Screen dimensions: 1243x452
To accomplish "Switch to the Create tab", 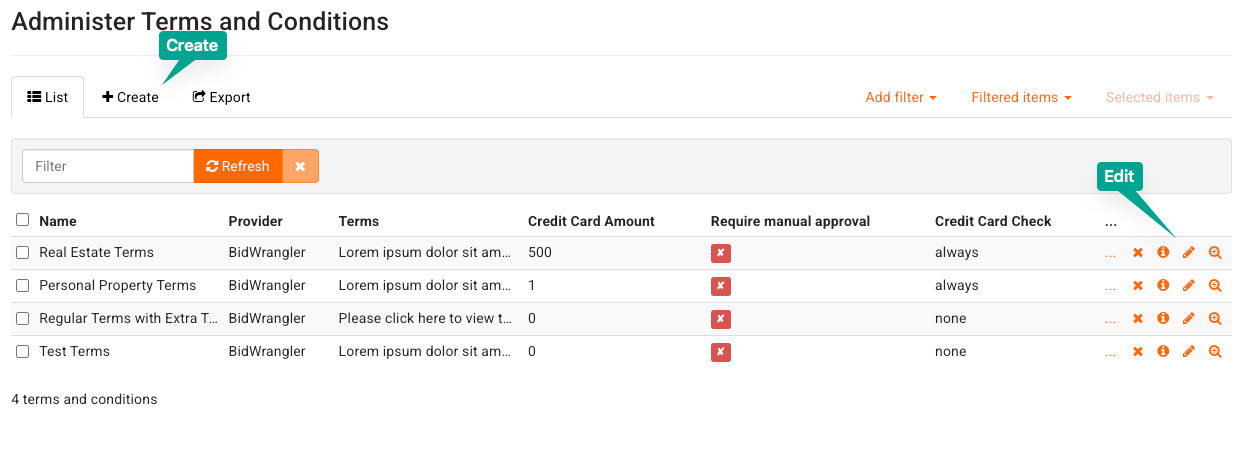I will tap(130, 98).
